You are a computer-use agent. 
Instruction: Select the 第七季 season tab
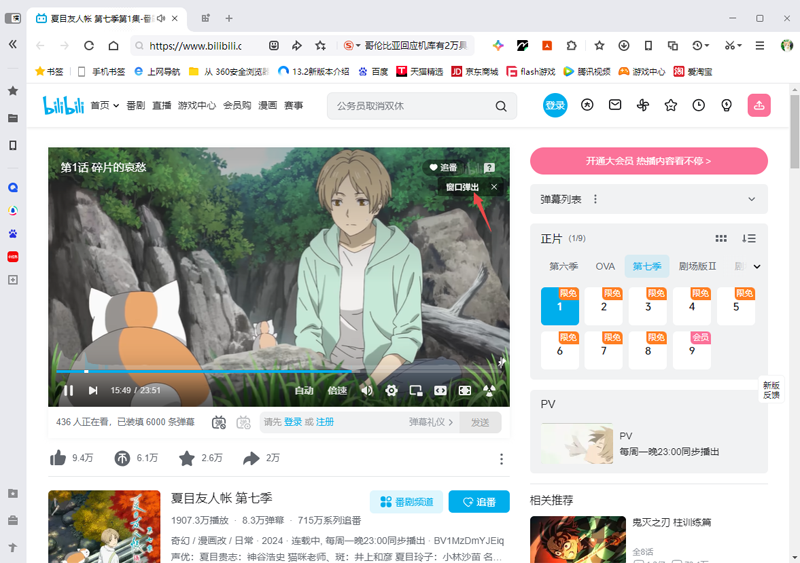(647, 266)
